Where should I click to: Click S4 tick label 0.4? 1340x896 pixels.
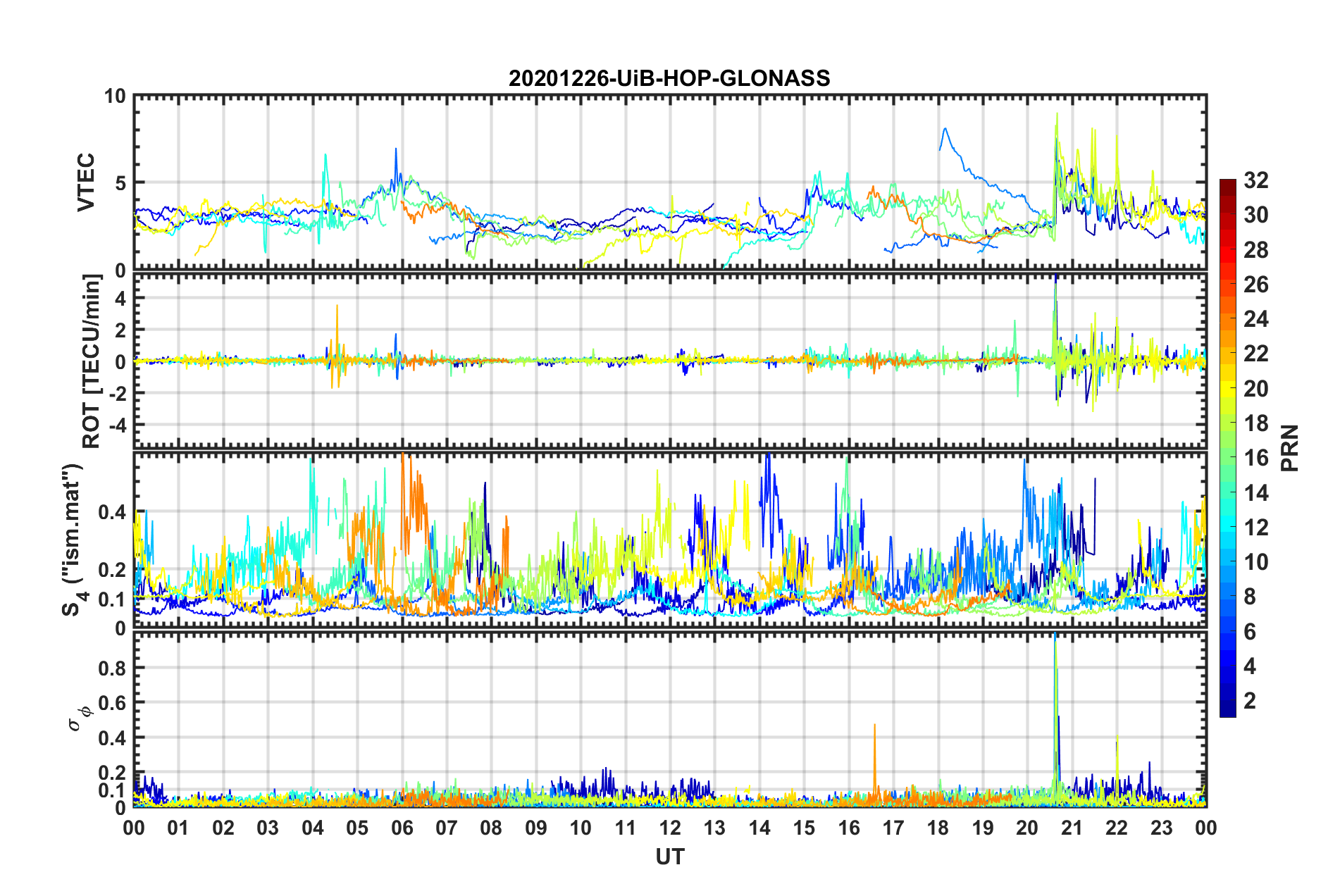[x=113, y=512]
